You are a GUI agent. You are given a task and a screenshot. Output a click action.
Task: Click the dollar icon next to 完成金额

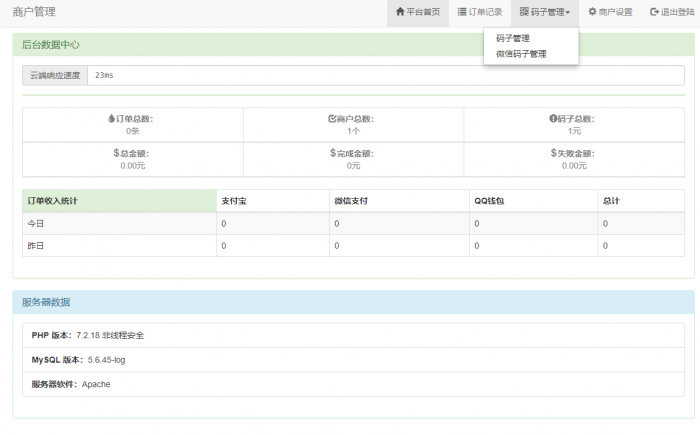[333, 153]
